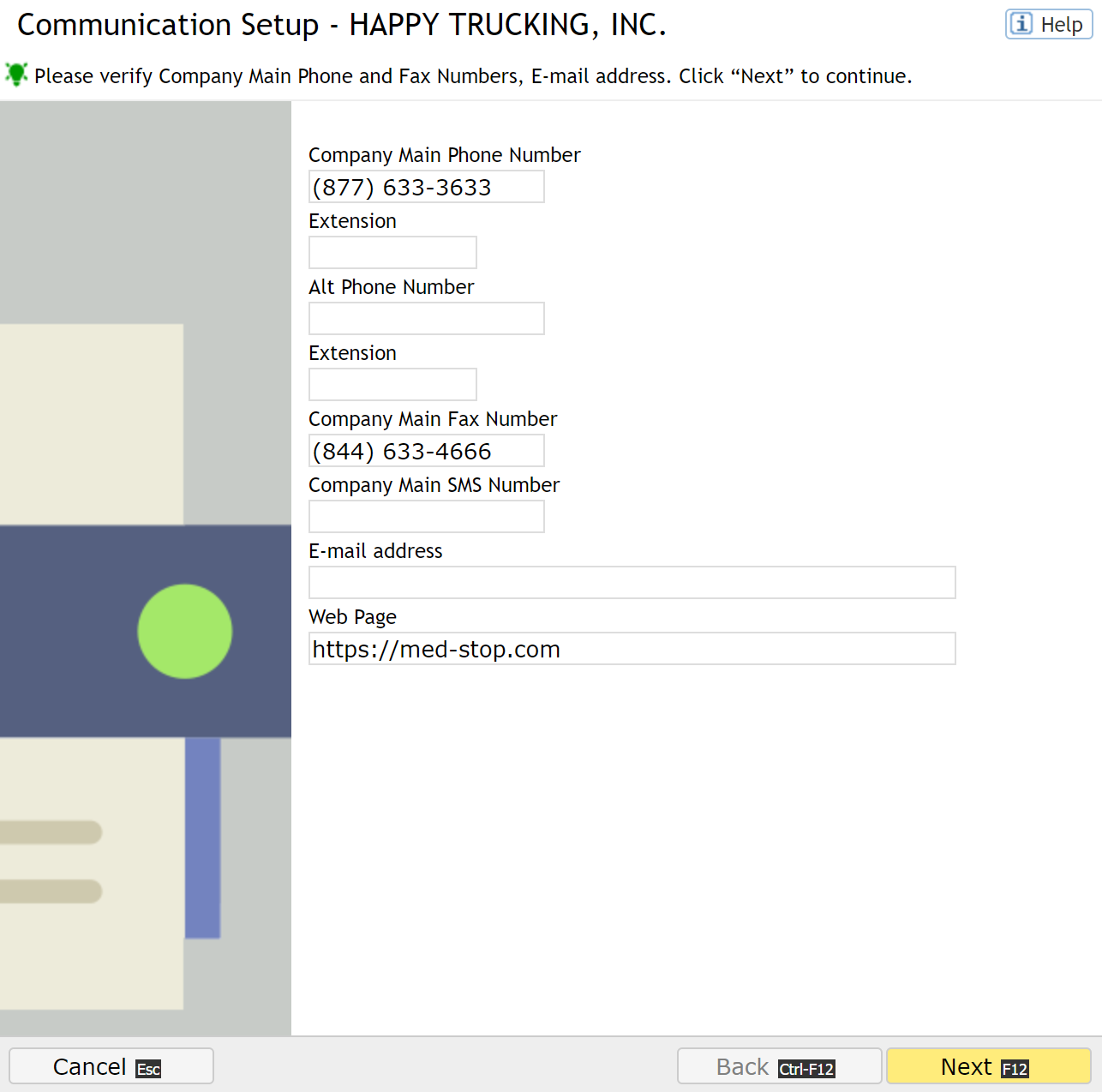Select the Alt Phone Number field
The height and width of the screenshot is (1092, 1102).
[x=426, y=319]
